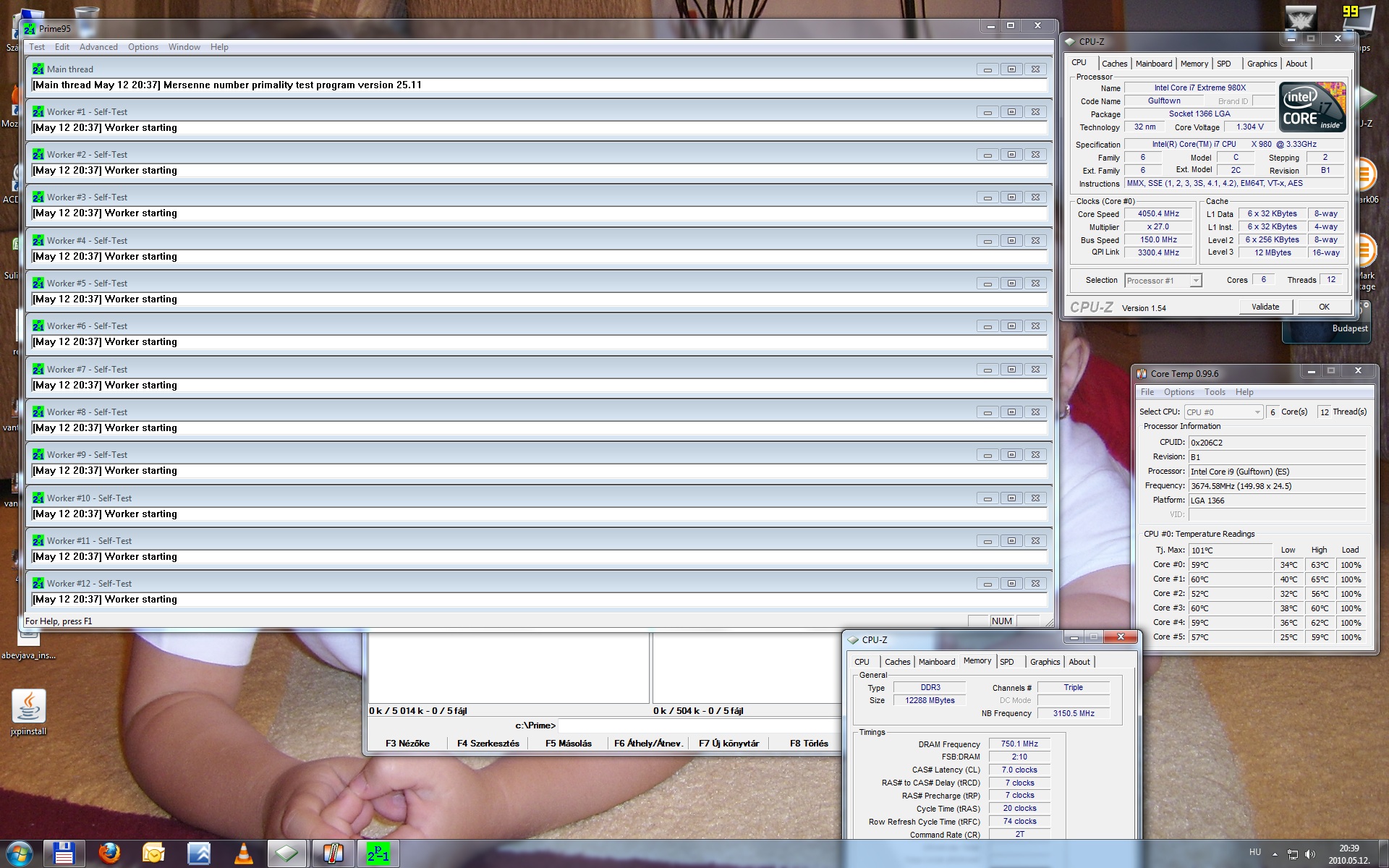Open the Advanced menu in Prime95
Viewport: 1389px width, 868px height.
pyautogui.click(x=98, y=47)
